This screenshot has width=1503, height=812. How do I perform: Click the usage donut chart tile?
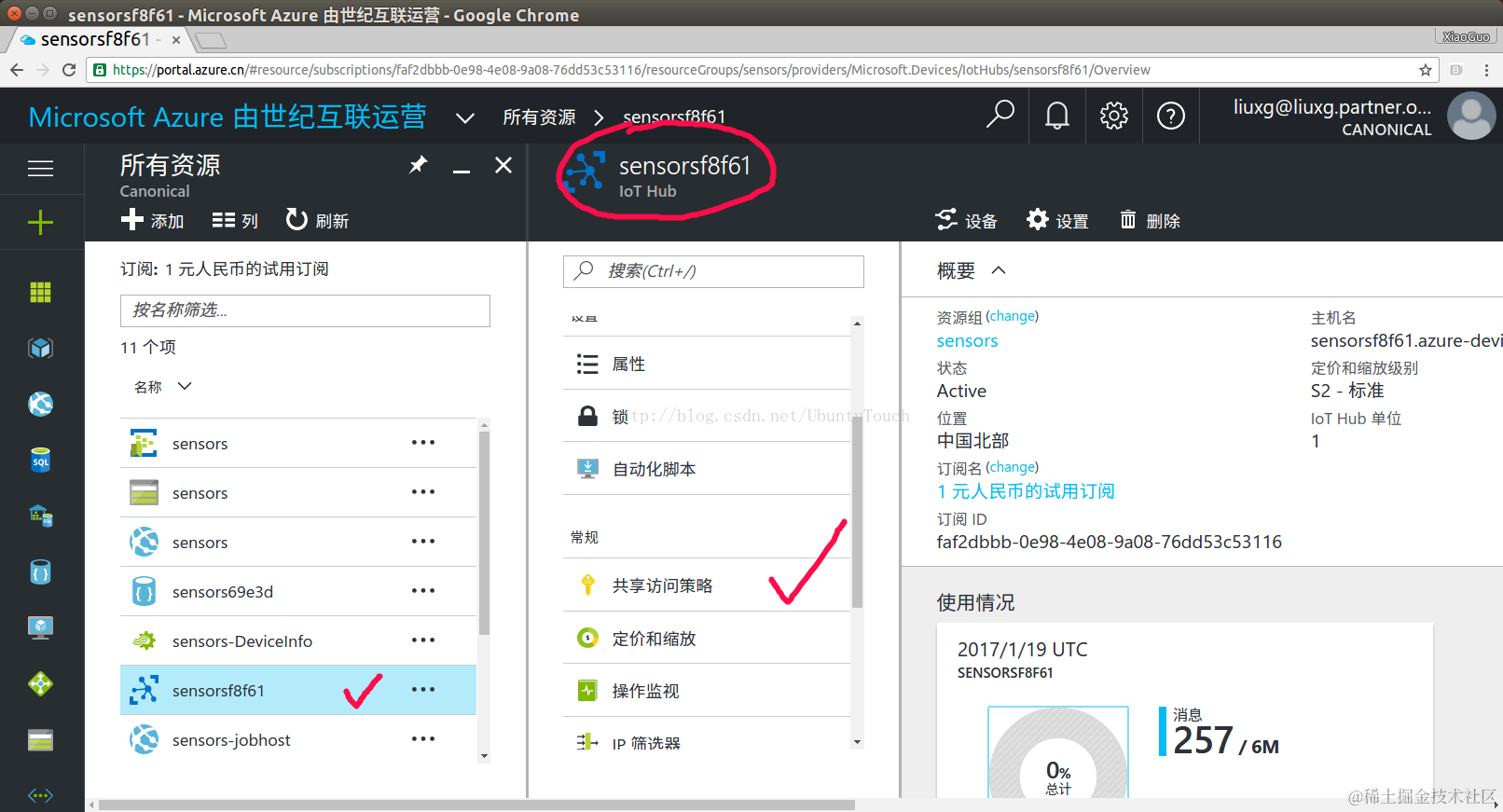[1058, 751]
